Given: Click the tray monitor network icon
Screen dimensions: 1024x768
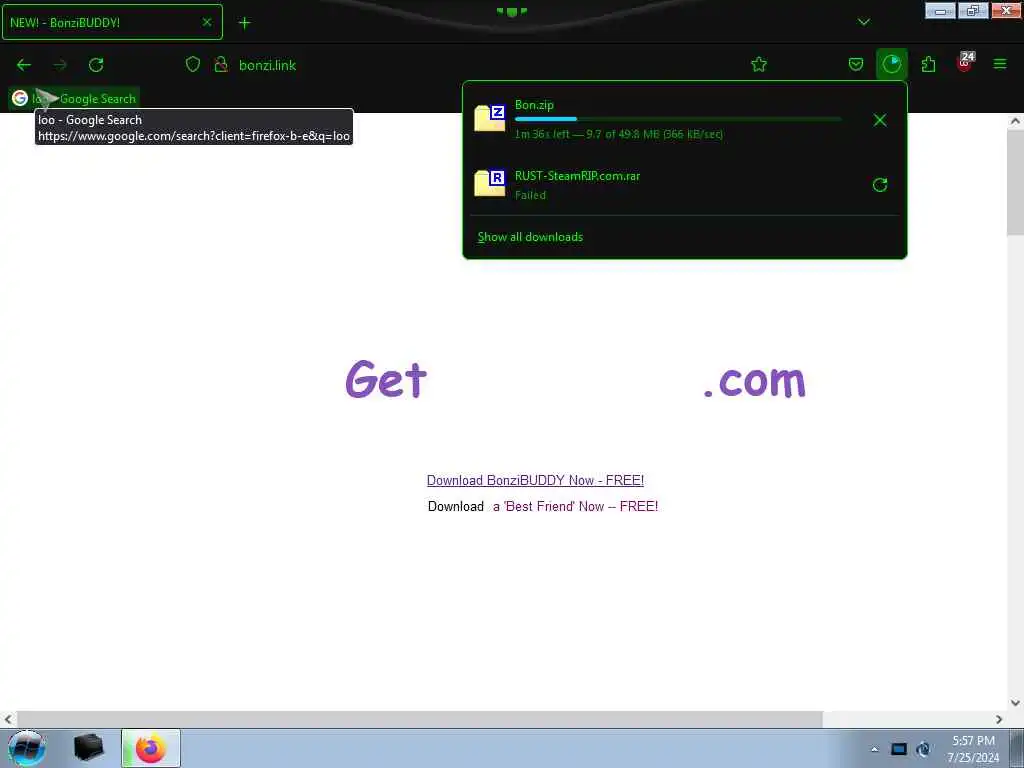Looking at the screenshot, I should (899, 749).
